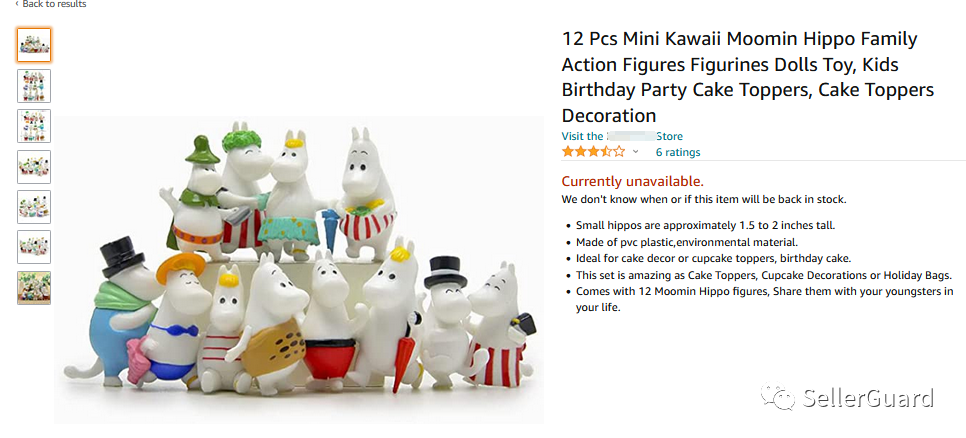Show the third product thumbnail image
Screen dimensions: 966x438
(x=34, y=126)
